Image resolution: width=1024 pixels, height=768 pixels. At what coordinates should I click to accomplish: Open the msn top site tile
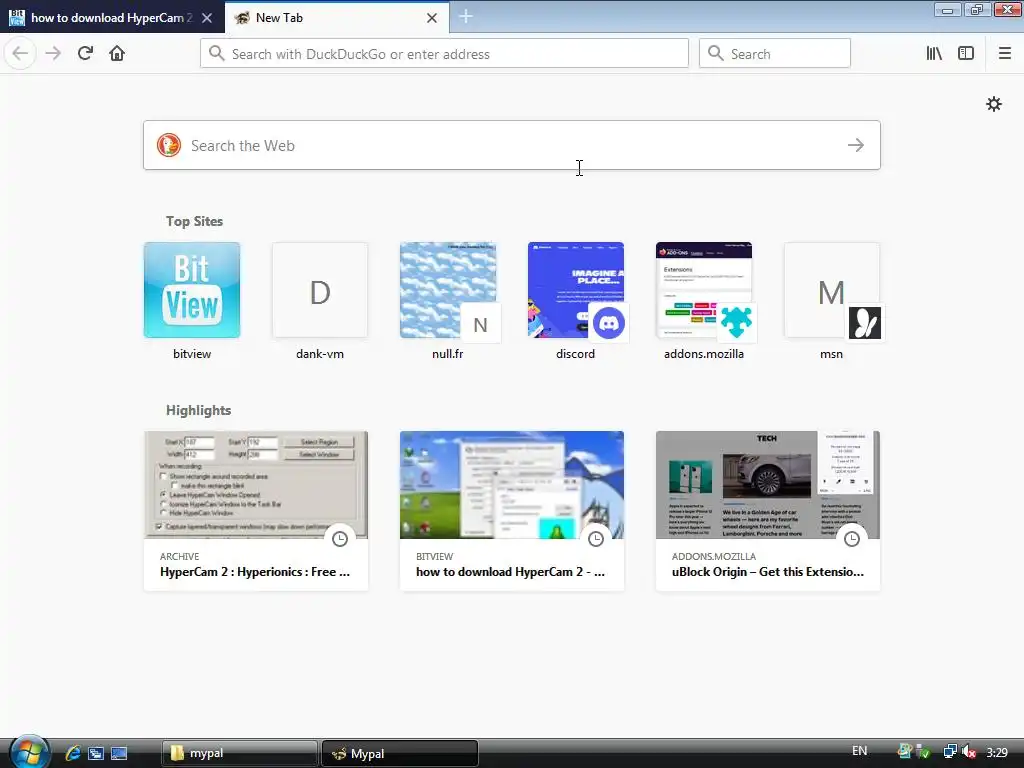tap(831, 290)
